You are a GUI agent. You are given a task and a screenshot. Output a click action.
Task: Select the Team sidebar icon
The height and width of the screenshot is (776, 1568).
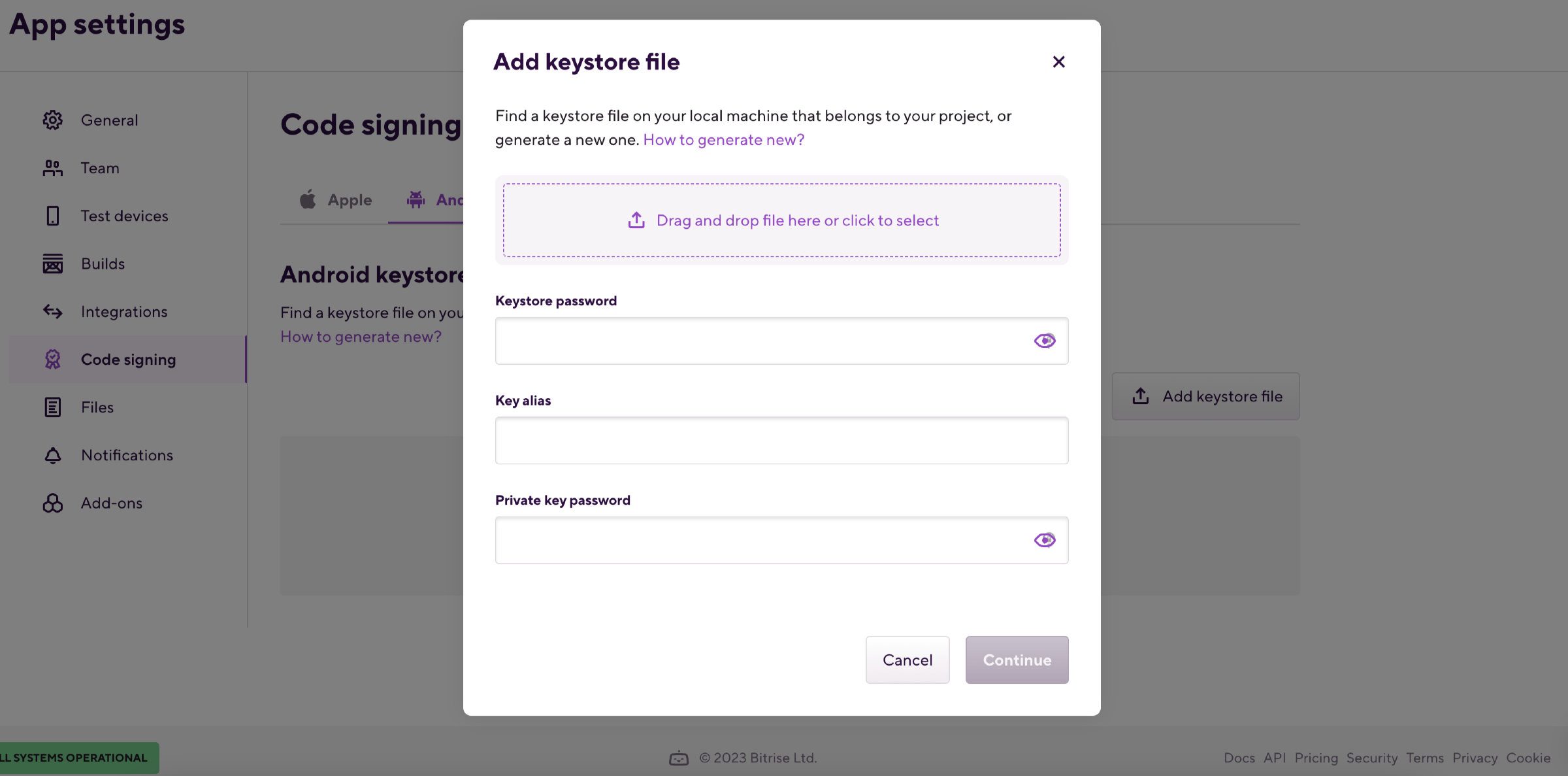point(53,167)
